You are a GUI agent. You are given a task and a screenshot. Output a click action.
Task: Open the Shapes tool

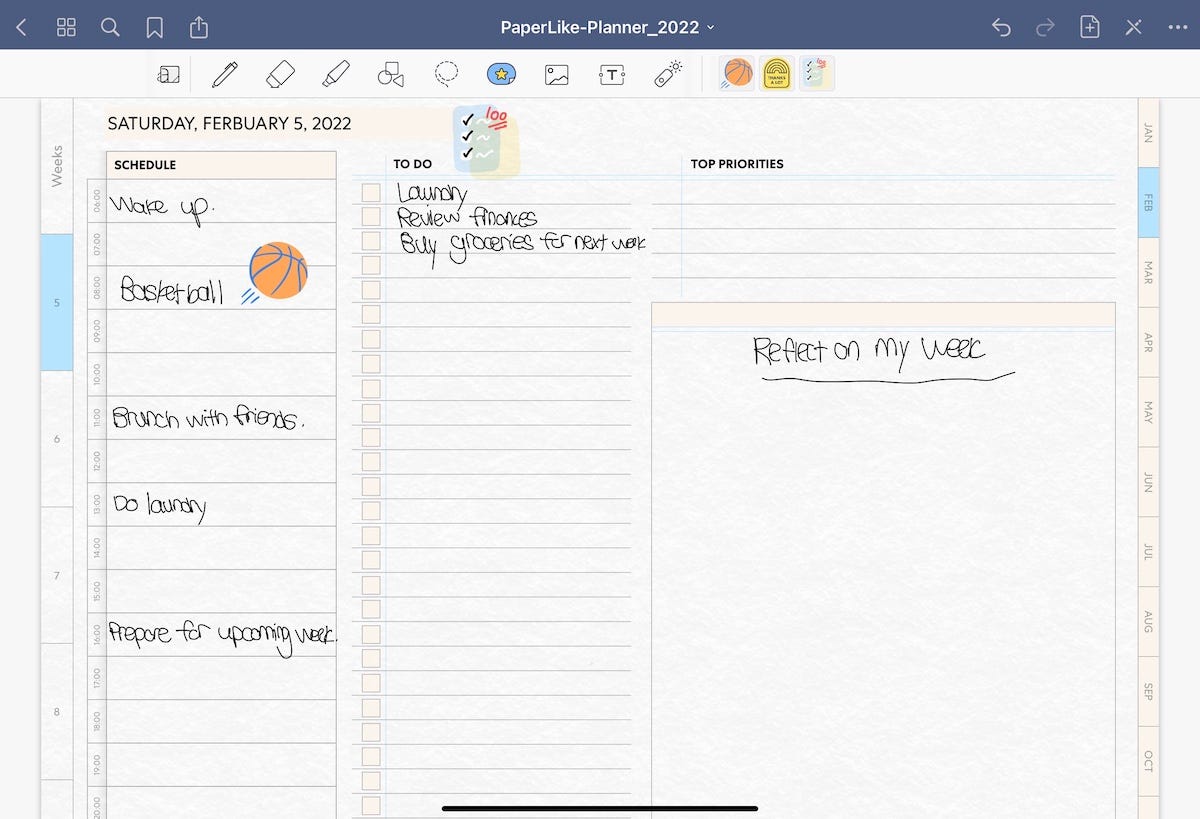[391, 73]
